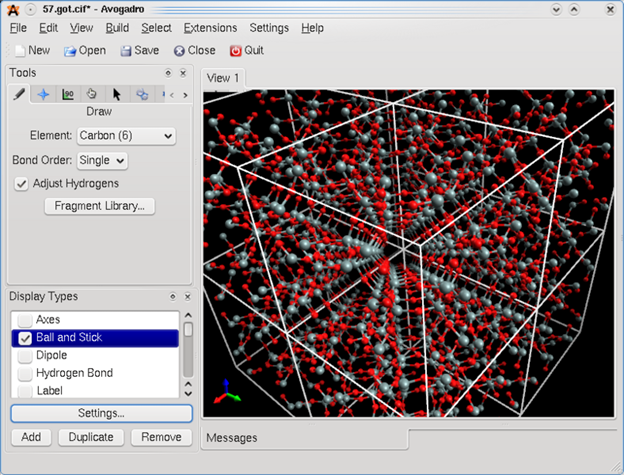Select the Navigate tool star icon

(x=43, y=94)
